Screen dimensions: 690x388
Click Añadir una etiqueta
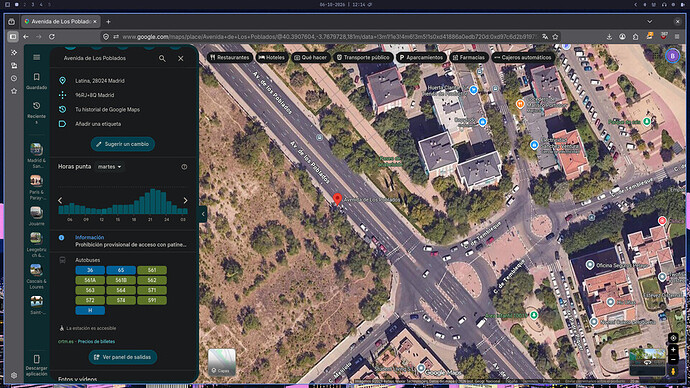pyautogui.click(x=124, y=124)
